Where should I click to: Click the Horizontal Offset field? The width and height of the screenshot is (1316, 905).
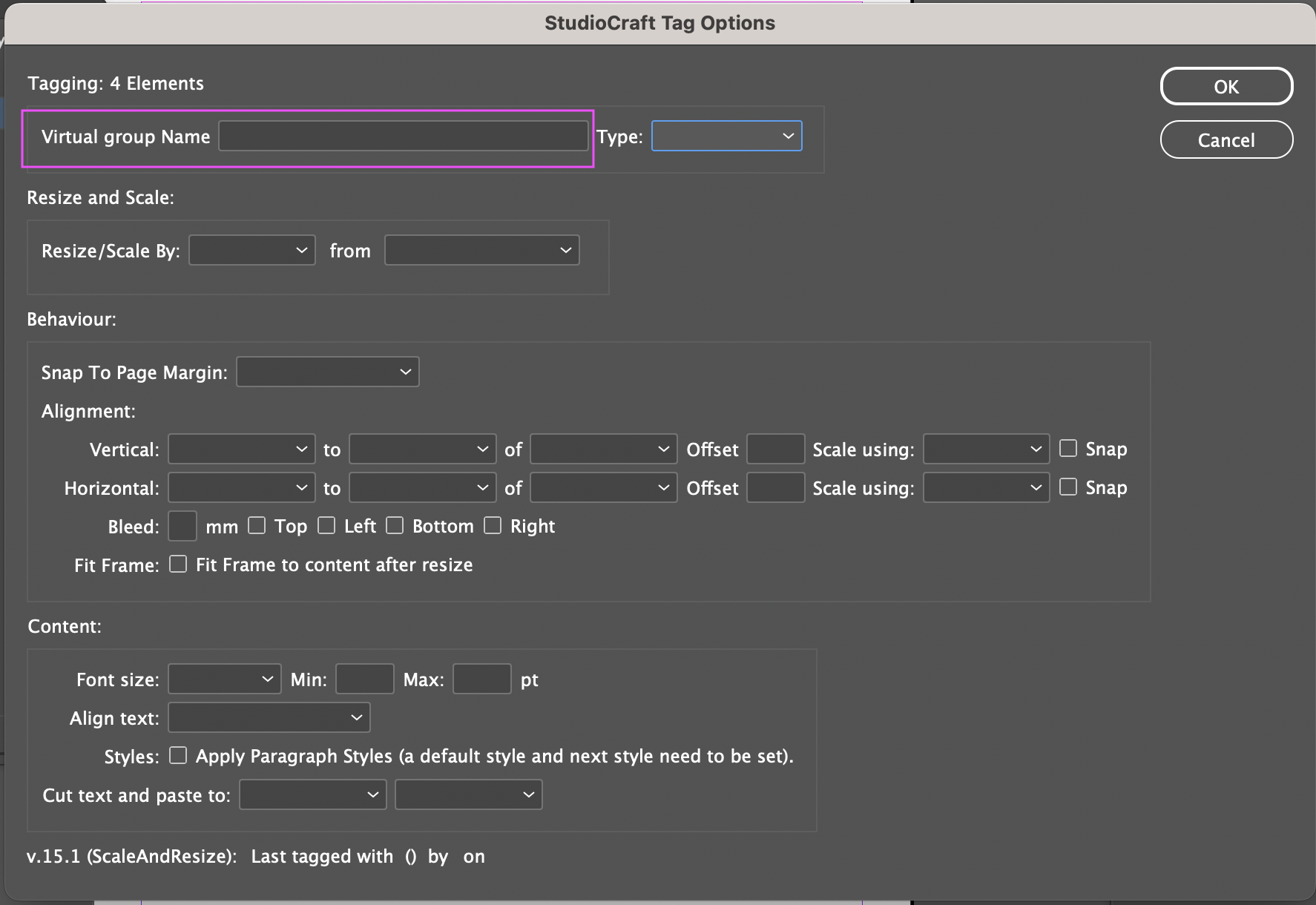click(x=775, y=488)
